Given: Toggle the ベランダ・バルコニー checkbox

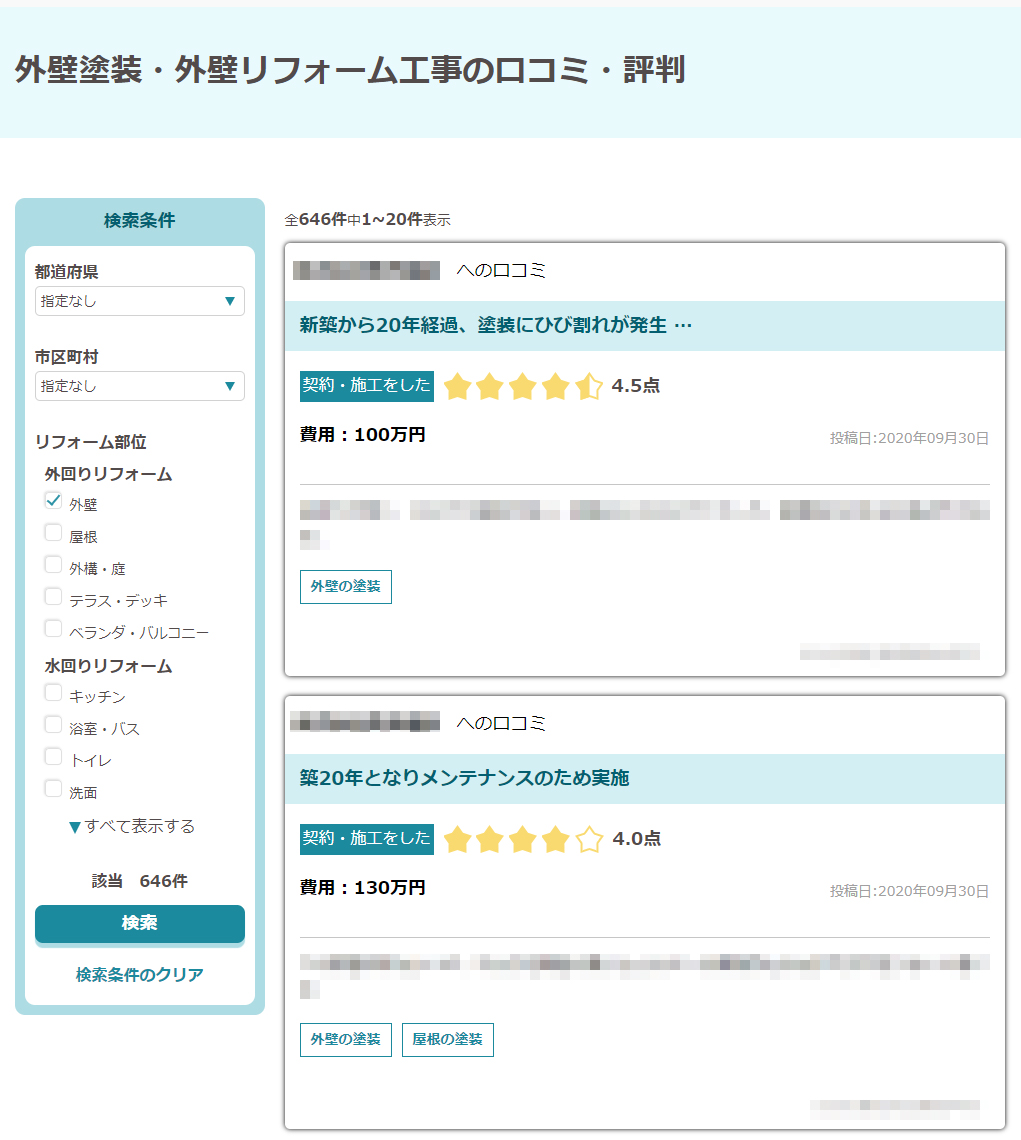Looking at the screenshot, I should point(54,629).
